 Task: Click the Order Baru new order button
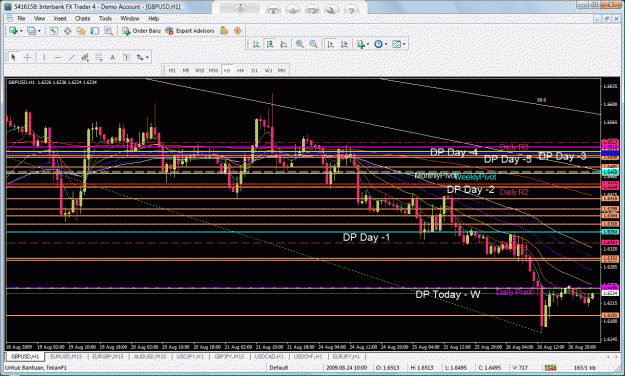tap(142, 31)
